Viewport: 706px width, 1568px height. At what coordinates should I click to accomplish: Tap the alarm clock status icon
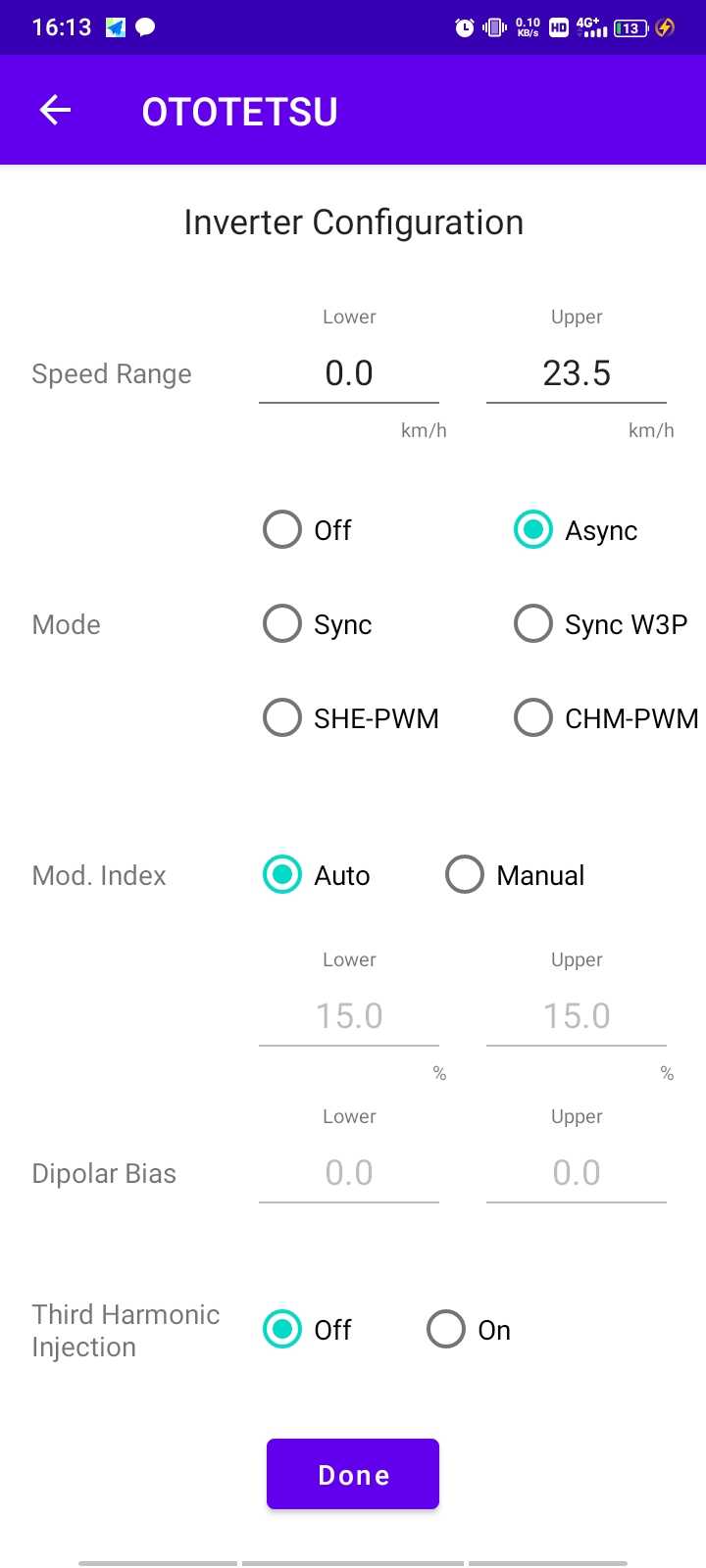(x=465, y=28)
